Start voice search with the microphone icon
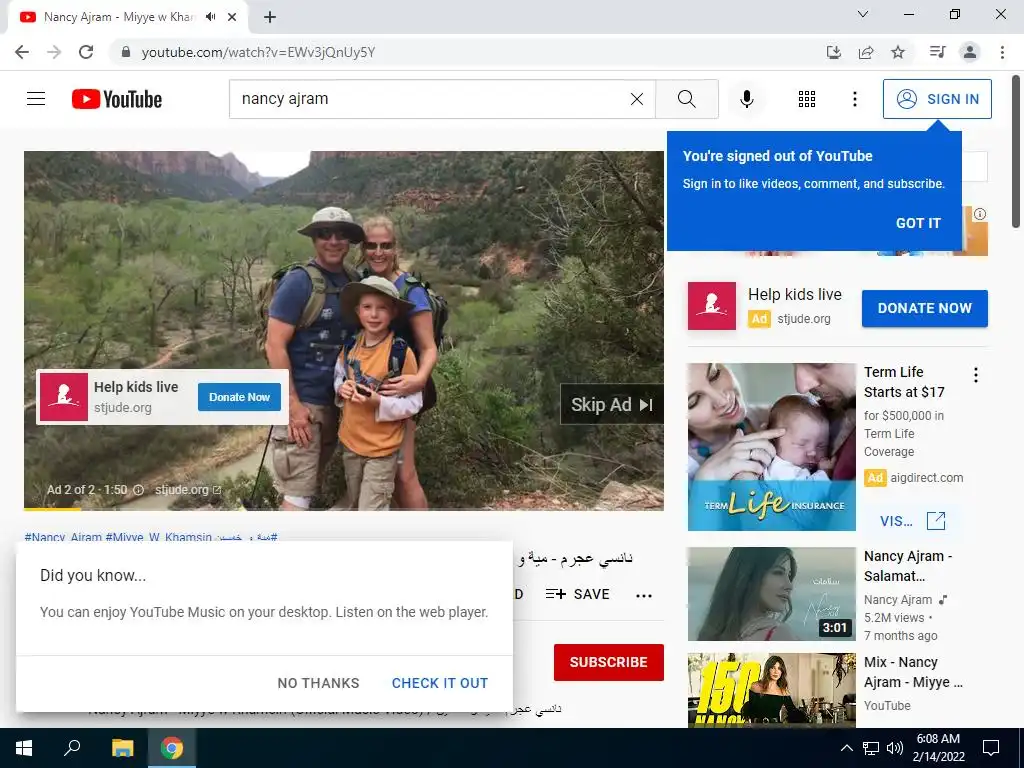The image size is (1024, 768). point(746,99)
